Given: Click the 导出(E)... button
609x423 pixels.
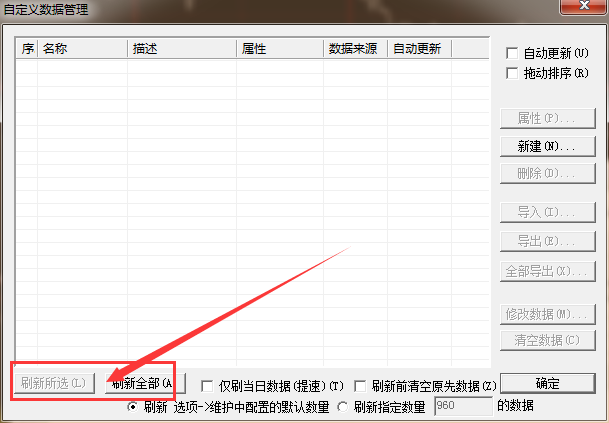Looking at the screenshot, I should click(x=548, y=241).
